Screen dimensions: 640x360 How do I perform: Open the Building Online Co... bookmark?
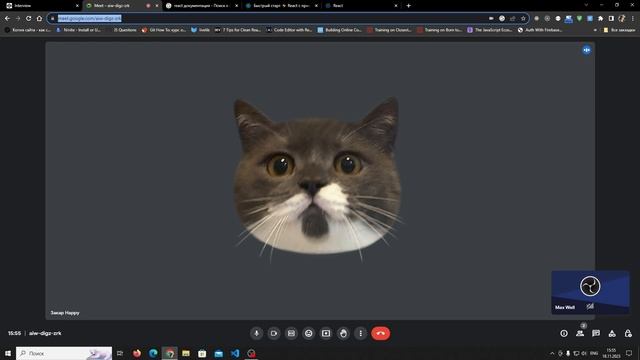pyautogui.click(x=340, y=30)
